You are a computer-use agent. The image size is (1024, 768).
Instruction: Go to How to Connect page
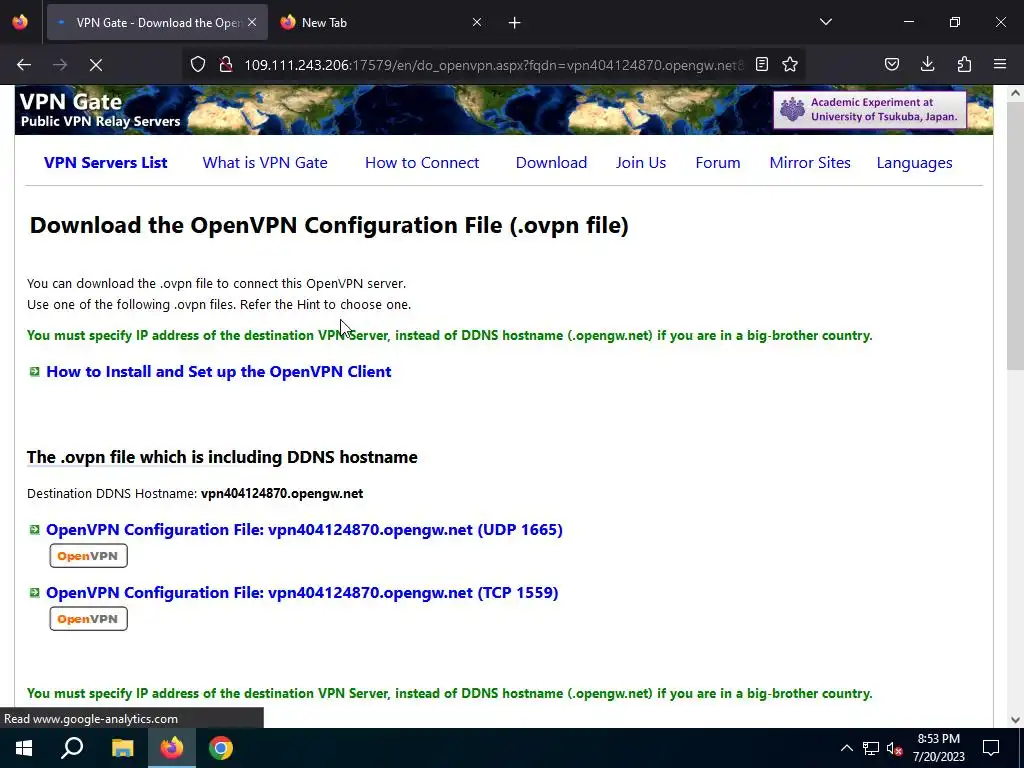click(x=422, y=163)
